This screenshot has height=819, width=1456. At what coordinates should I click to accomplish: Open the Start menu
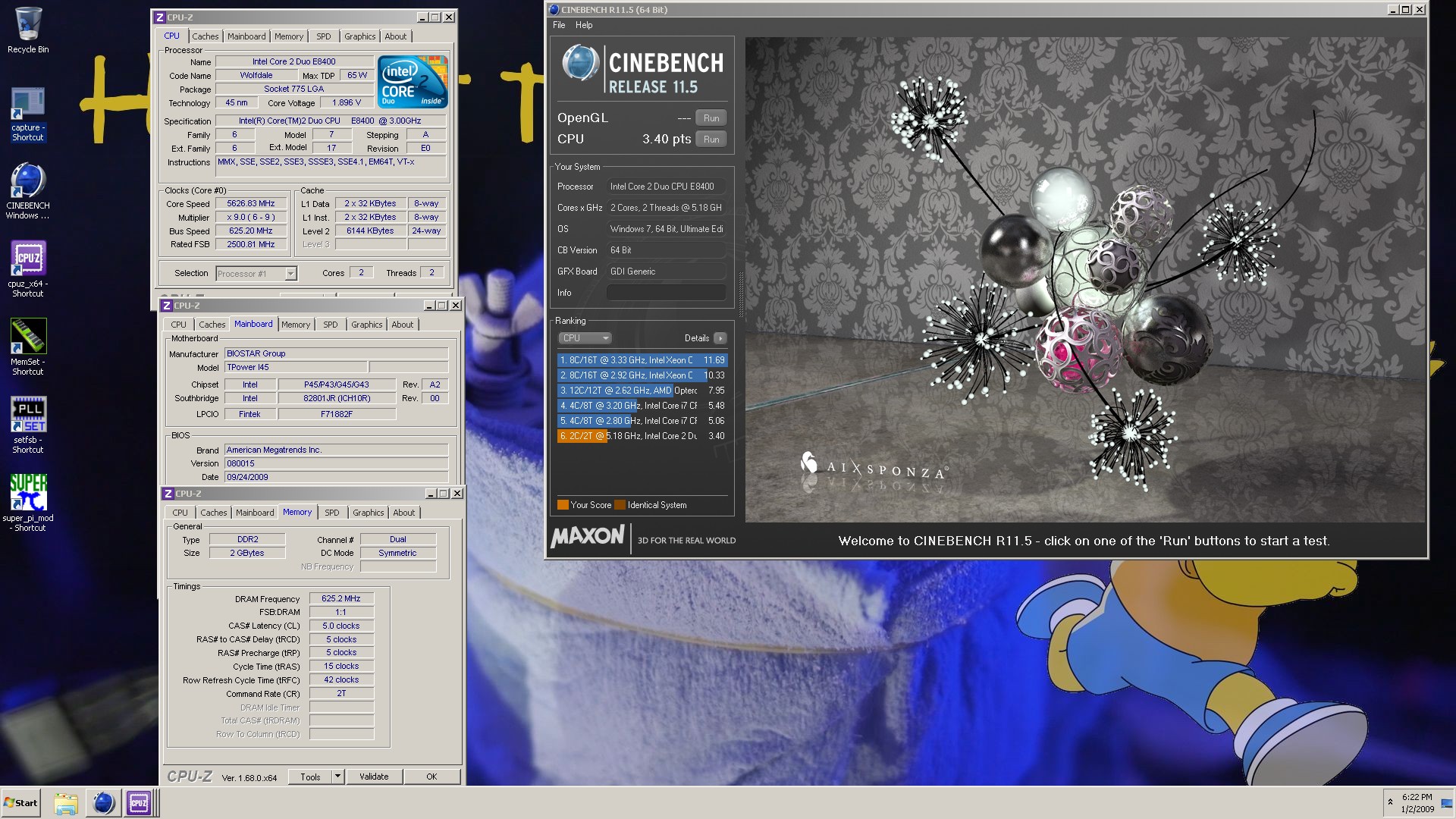point(21,803)
